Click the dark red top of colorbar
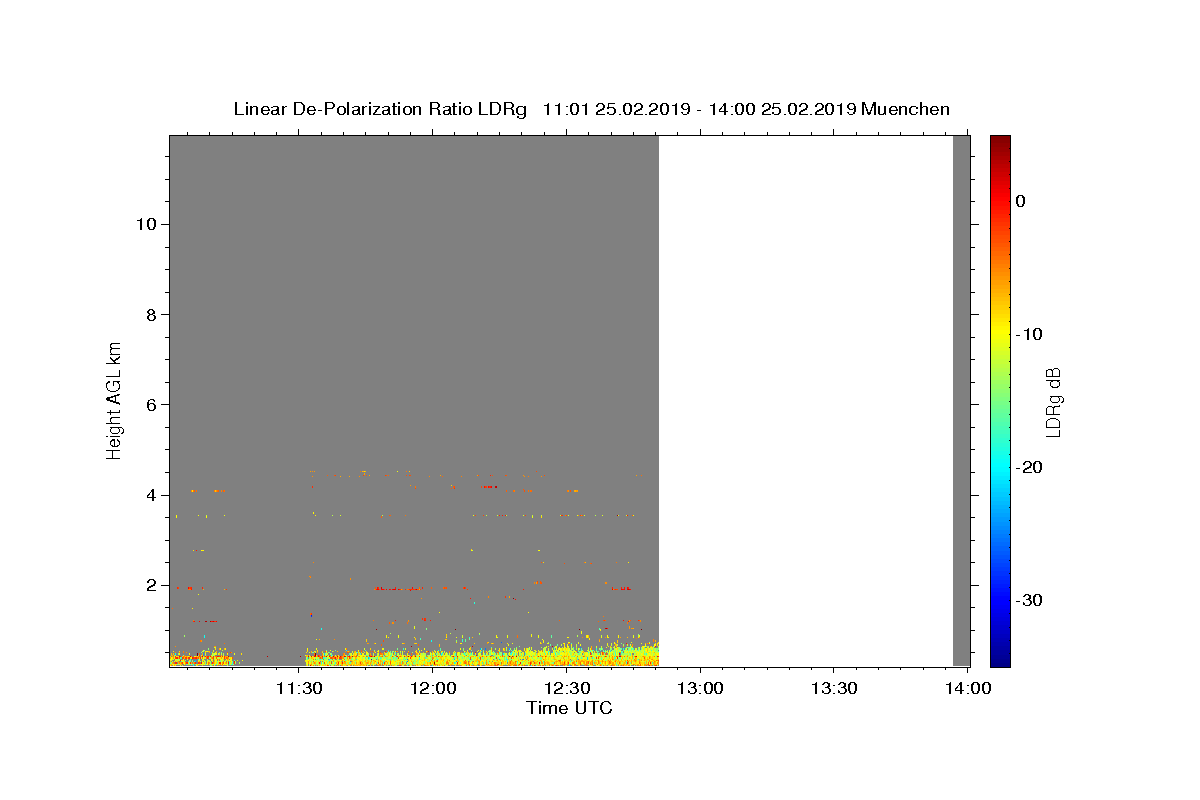 (1000, 143)
